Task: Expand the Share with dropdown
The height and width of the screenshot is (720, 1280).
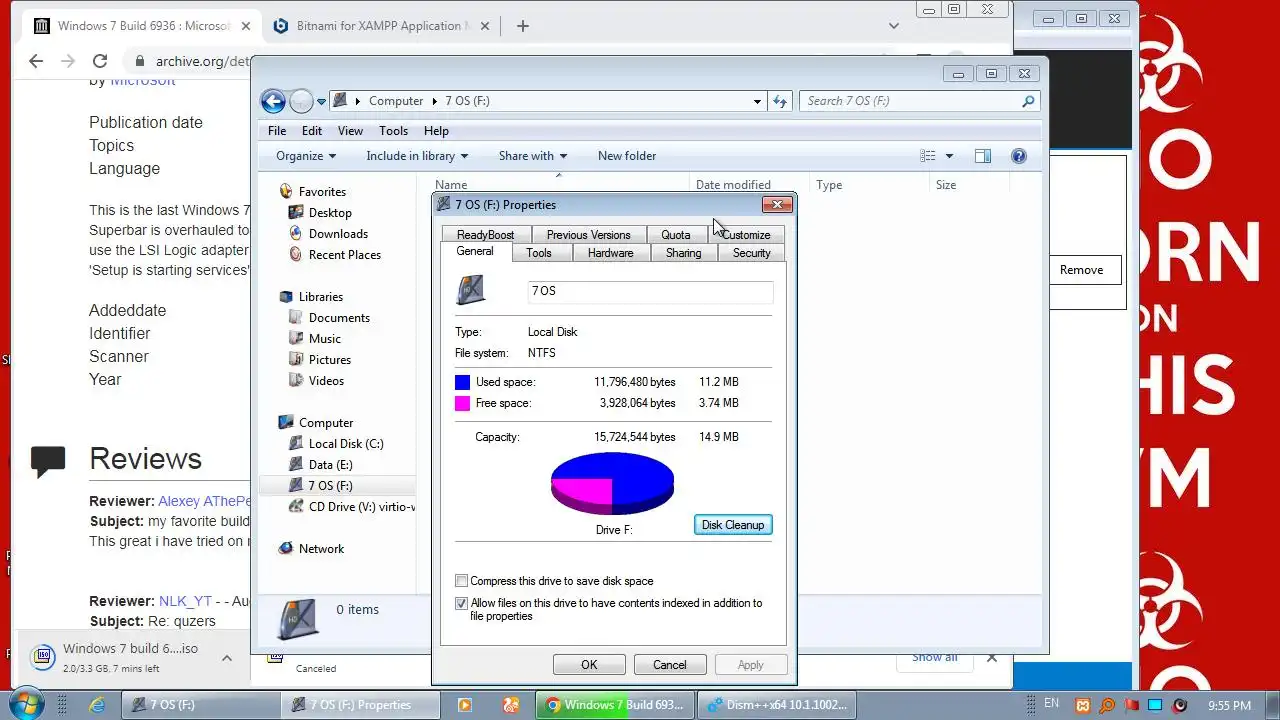Action: (533, 156)
